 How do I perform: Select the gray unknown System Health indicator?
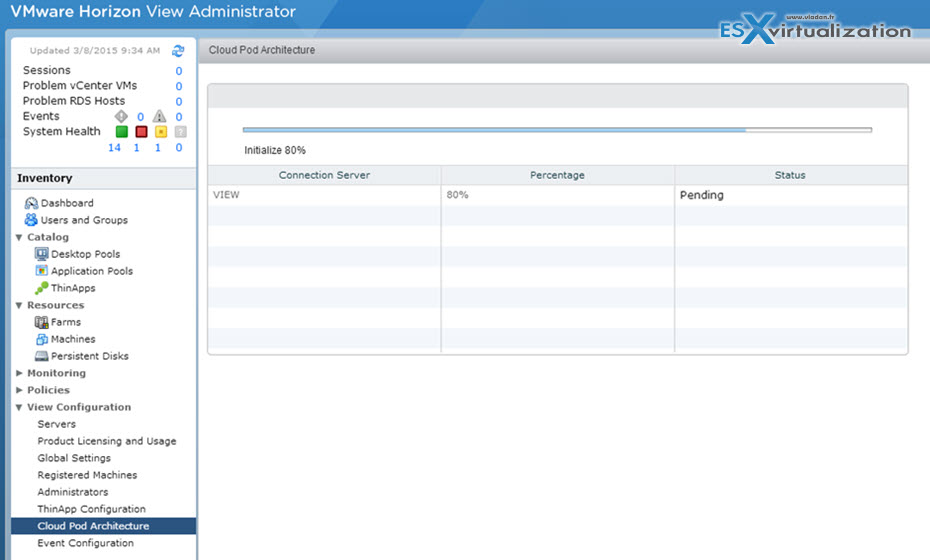(181, 132)
